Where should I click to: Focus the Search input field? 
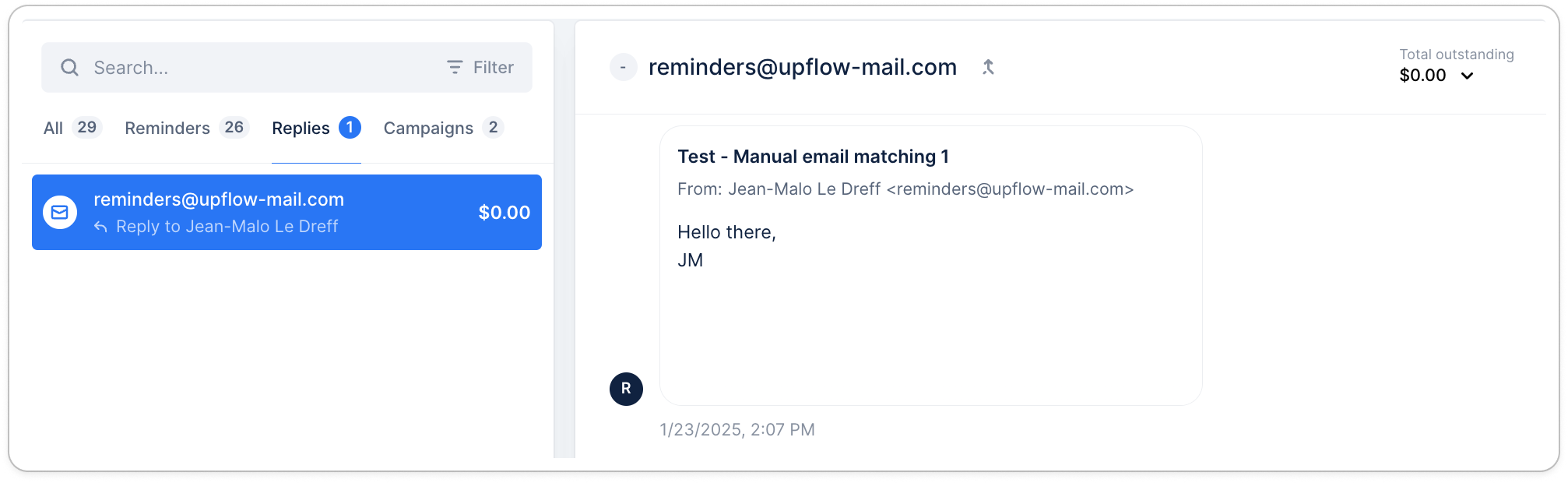[x=257, y=68]
